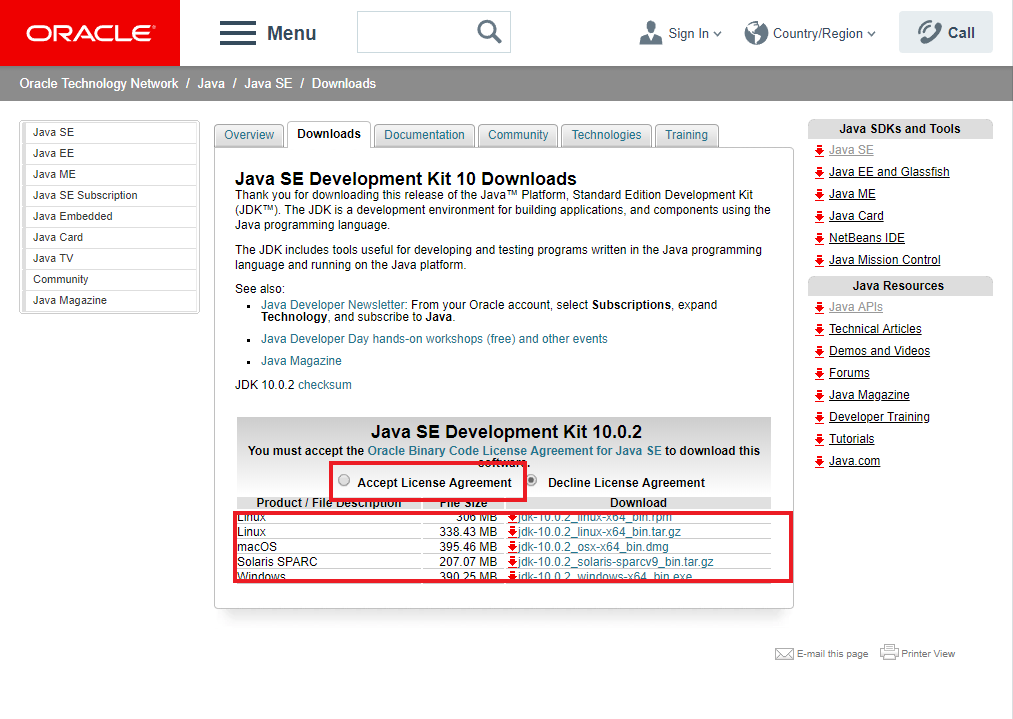Switch to the Training tab
The height and width of the screenshot is (719, 1013).
[x=687, y=135]
